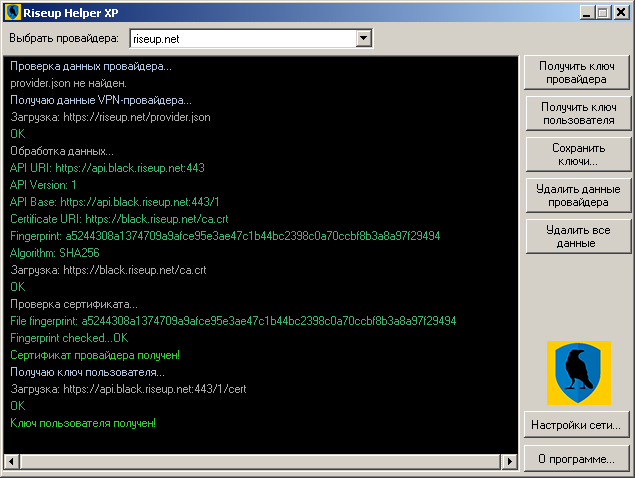Viewport: 635px width, 478px height.
Task: Open Настройки сети... network settings
Action: pos(577,425)
